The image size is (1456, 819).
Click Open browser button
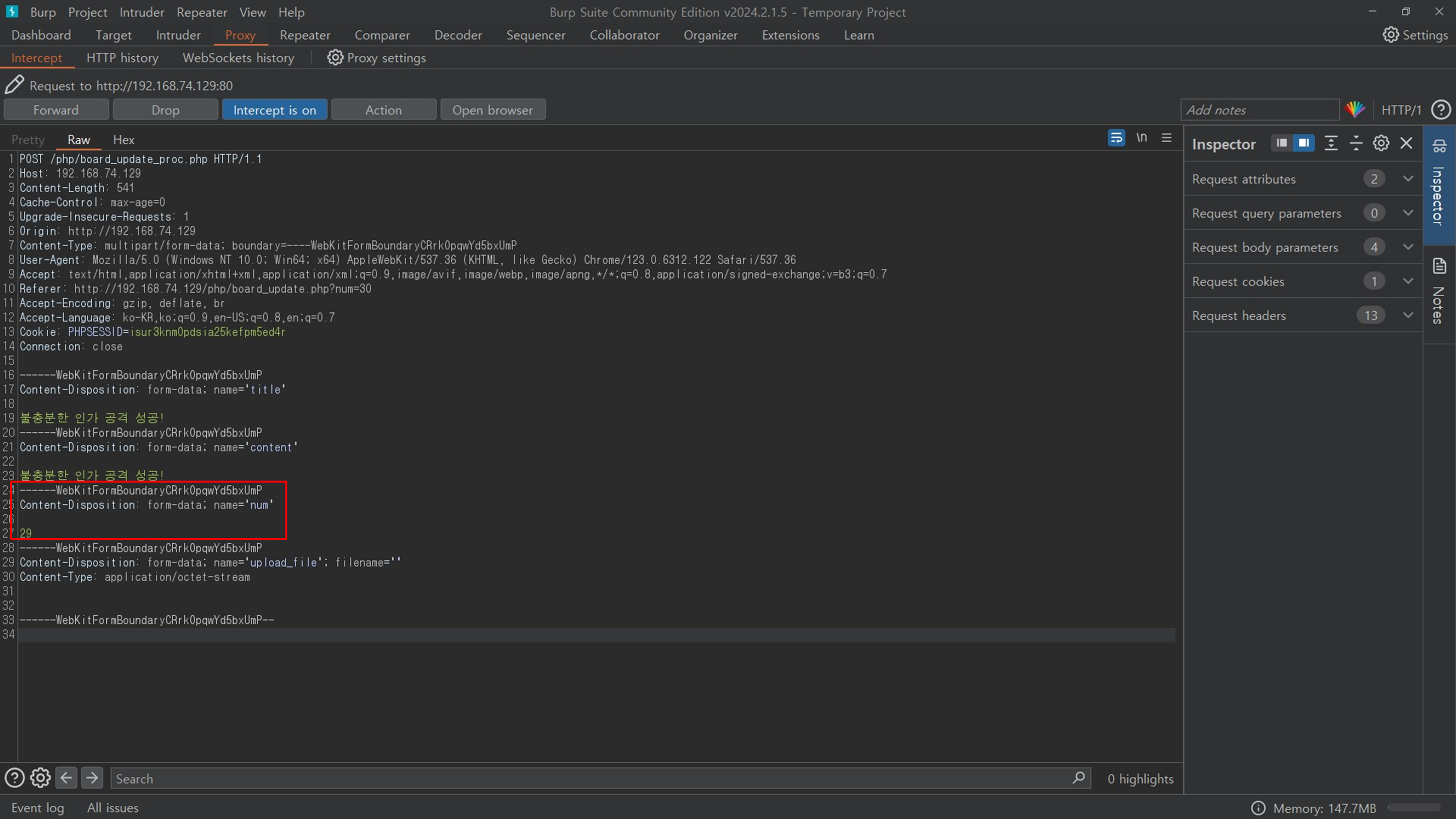(x=492, y=110)
